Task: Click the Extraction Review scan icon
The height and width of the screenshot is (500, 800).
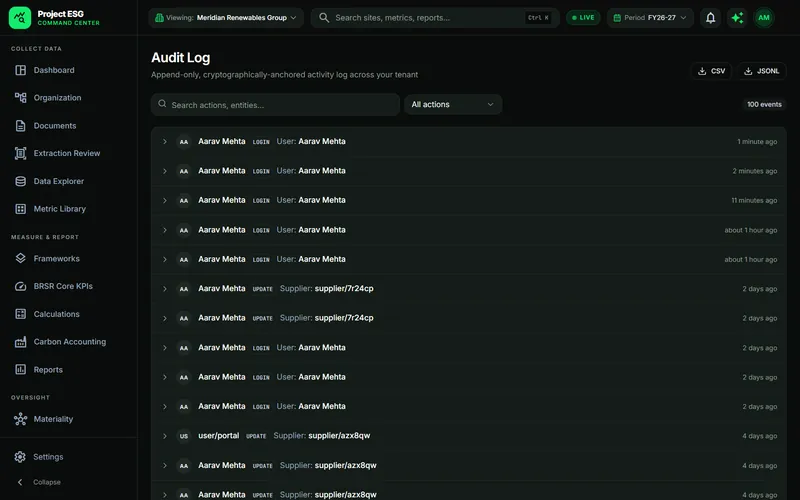Action: click(20, 153)
